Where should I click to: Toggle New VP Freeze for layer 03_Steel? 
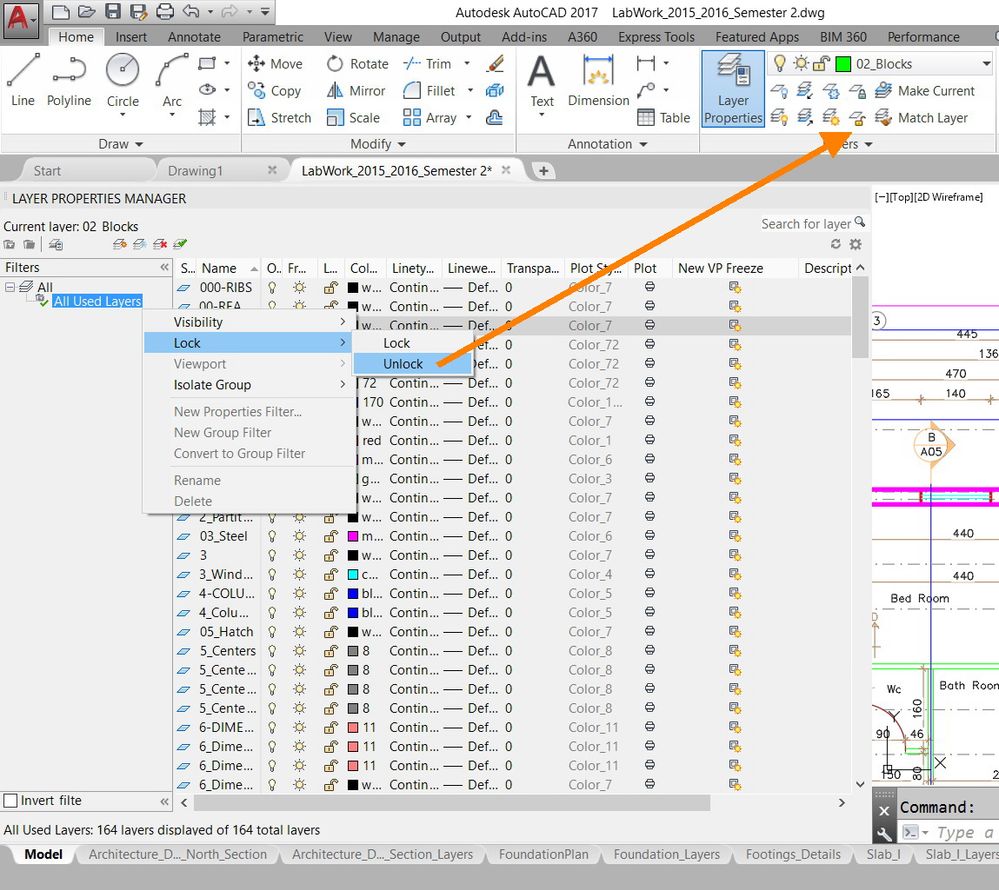tap(735, 536)
